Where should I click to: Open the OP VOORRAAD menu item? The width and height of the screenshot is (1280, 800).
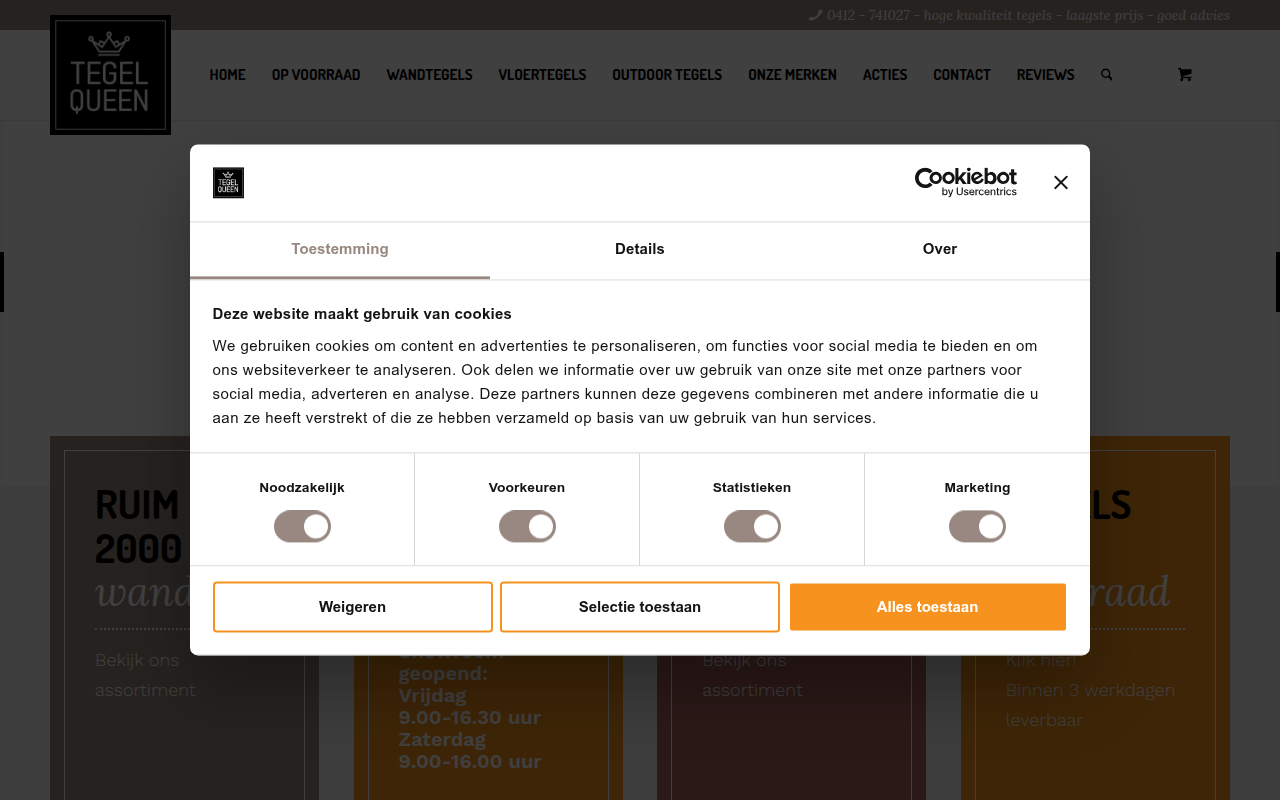coord(316,75)
